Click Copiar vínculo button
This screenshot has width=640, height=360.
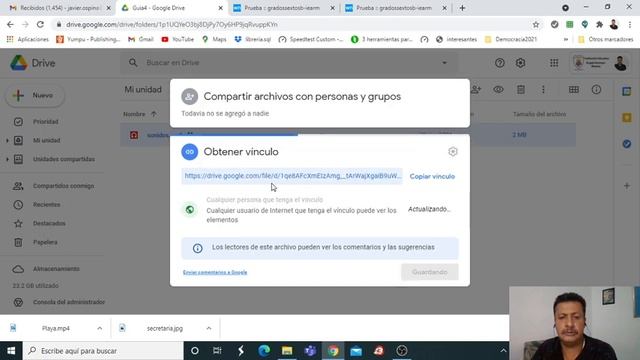pyautogui.click(x=432, y=176)
